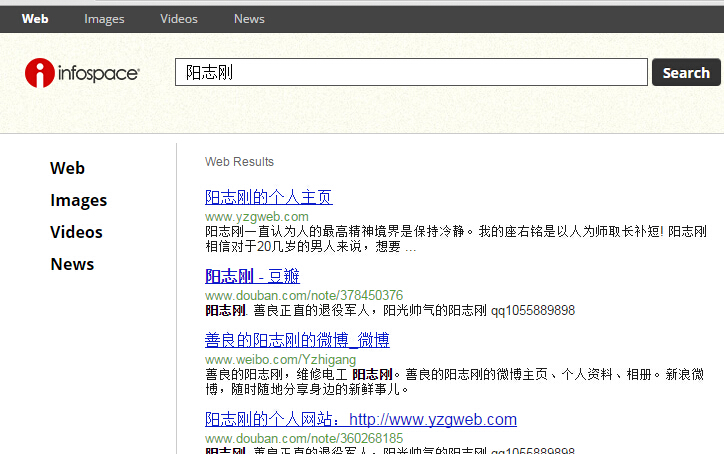Select Videos in the left sidebar
This screenshot has width=724, height=454.
coord(76,232)
